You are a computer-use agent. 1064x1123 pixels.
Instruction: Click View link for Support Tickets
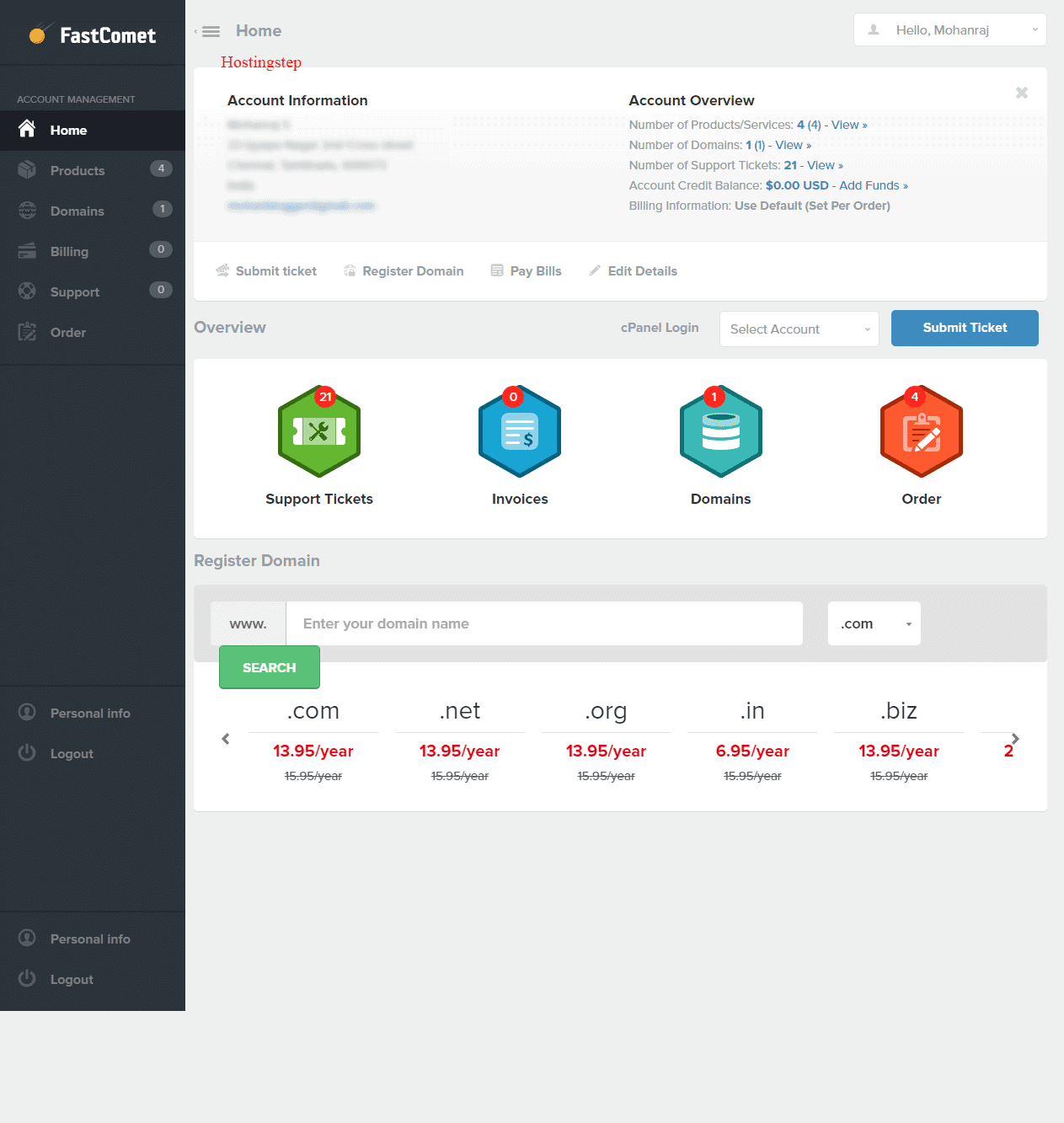click(826, 165)
